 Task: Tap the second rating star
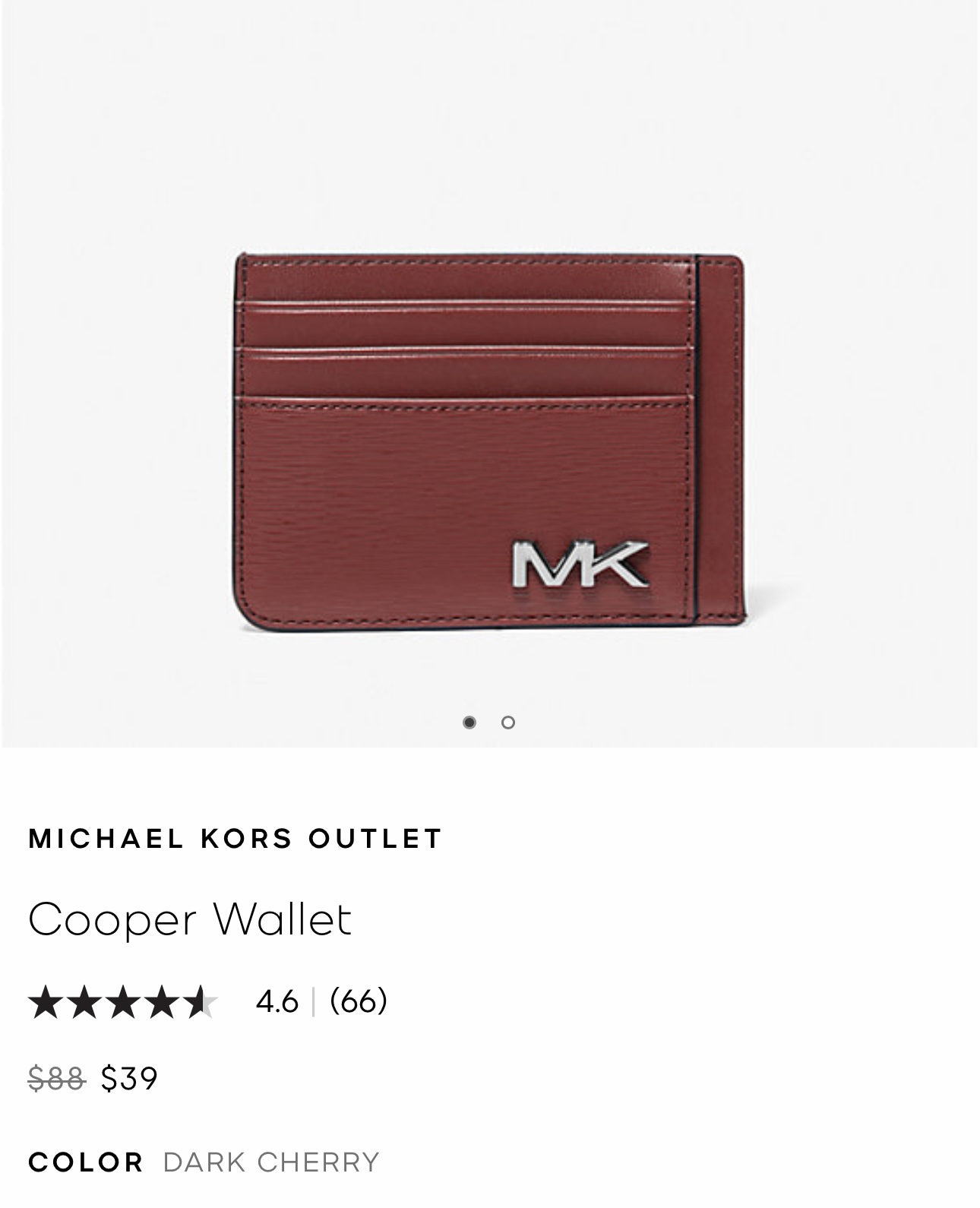click(84, 1001)
